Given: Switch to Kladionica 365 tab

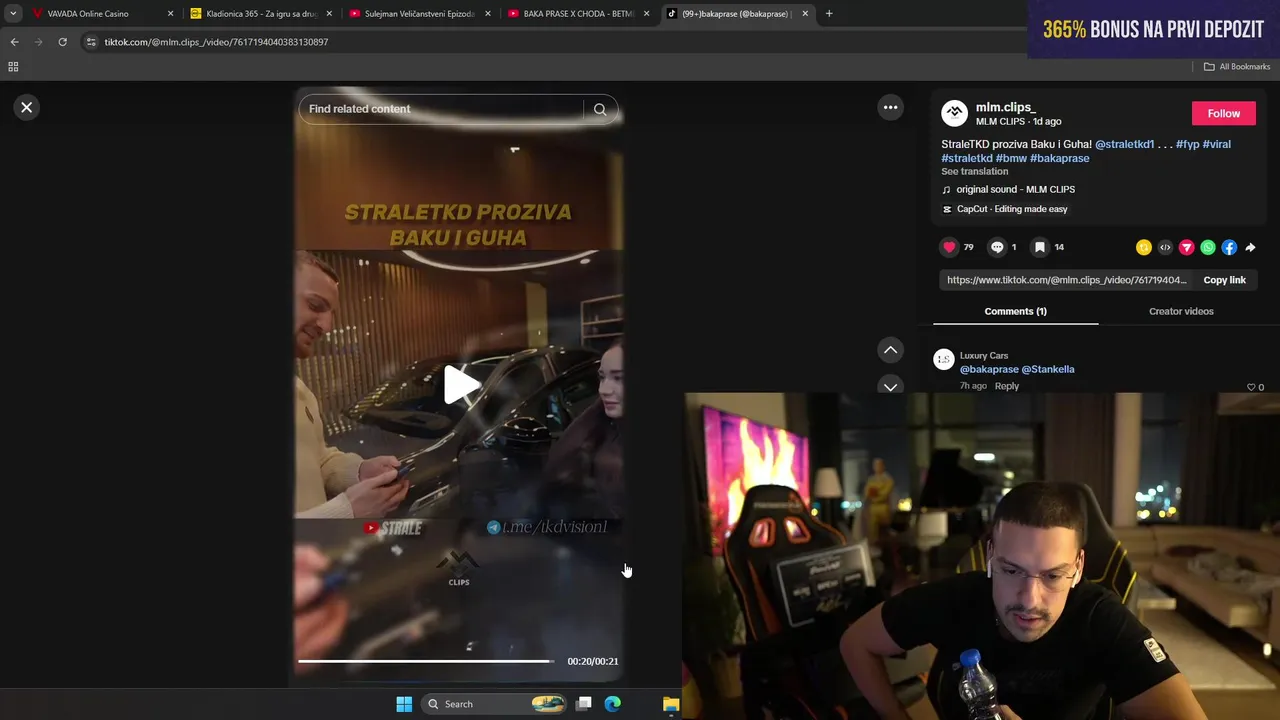Looking at the screenshot, I should pos(260,14).
